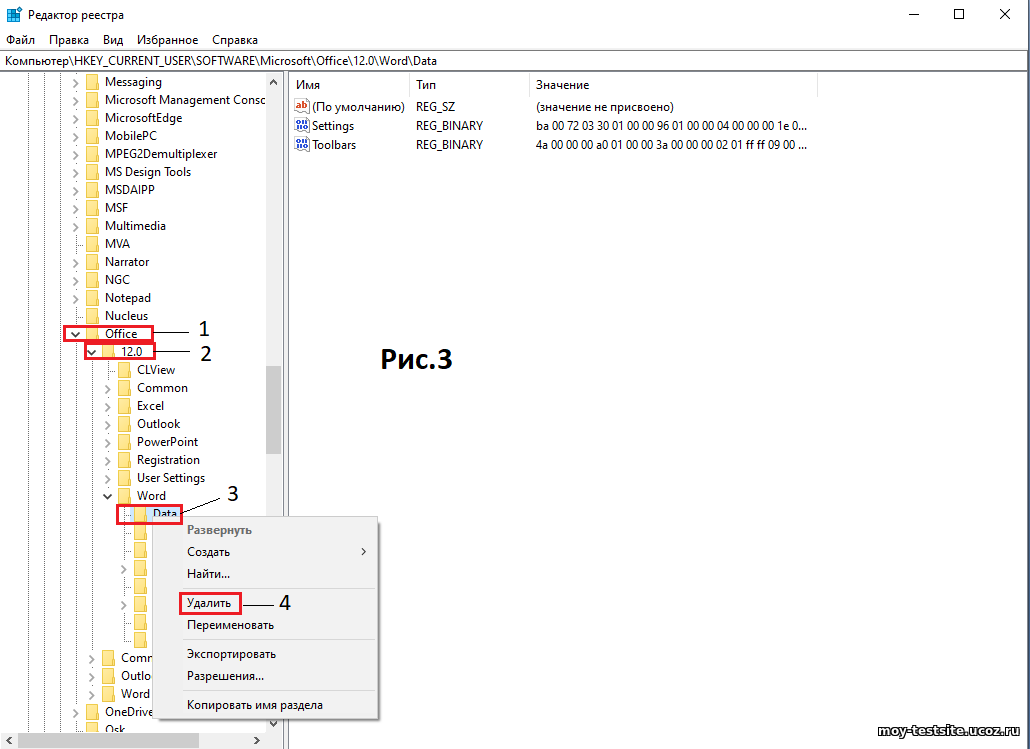Open the Избранное menu

pos(167,40)
